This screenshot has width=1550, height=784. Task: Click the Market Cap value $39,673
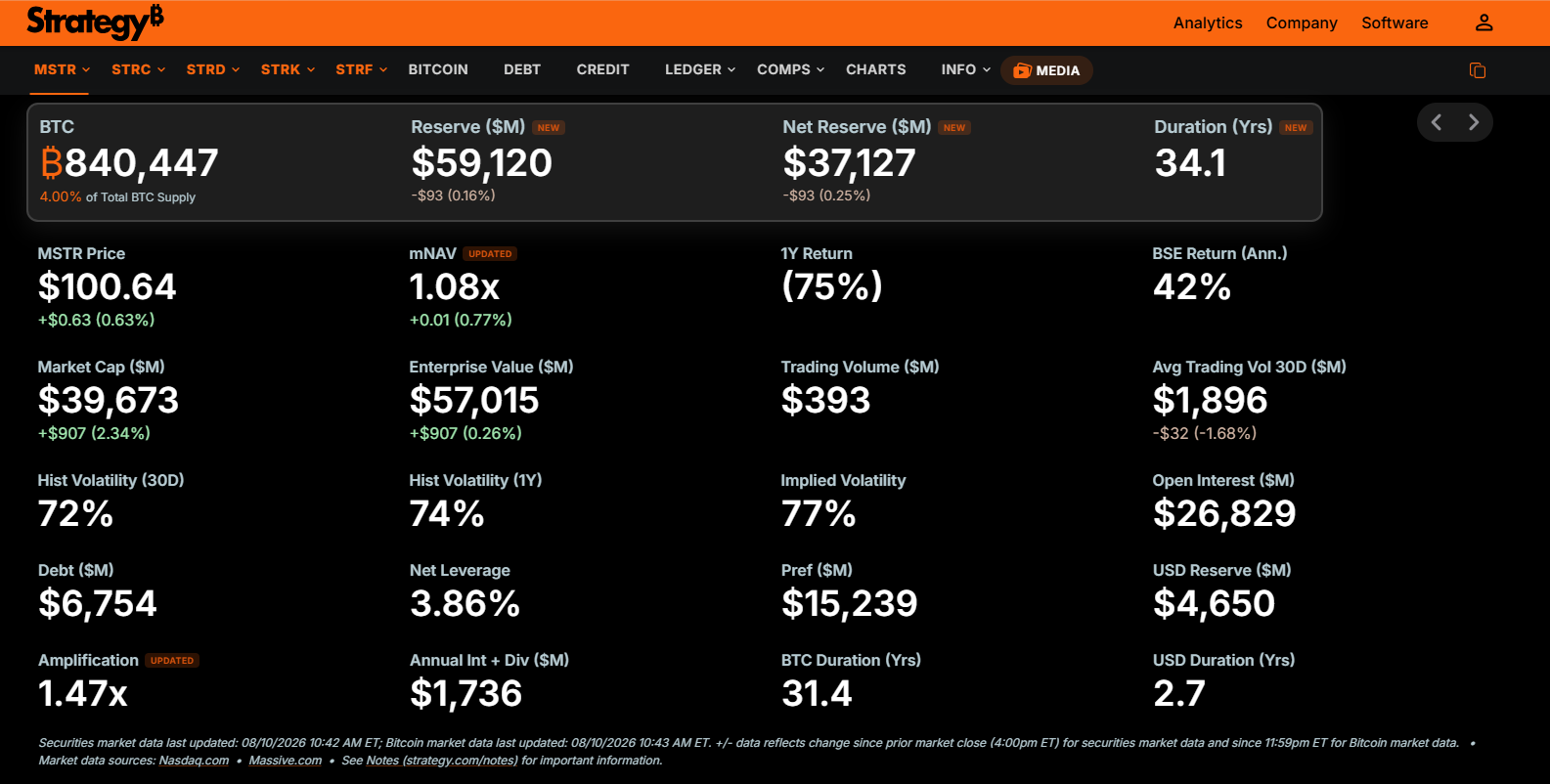[109, 401]
